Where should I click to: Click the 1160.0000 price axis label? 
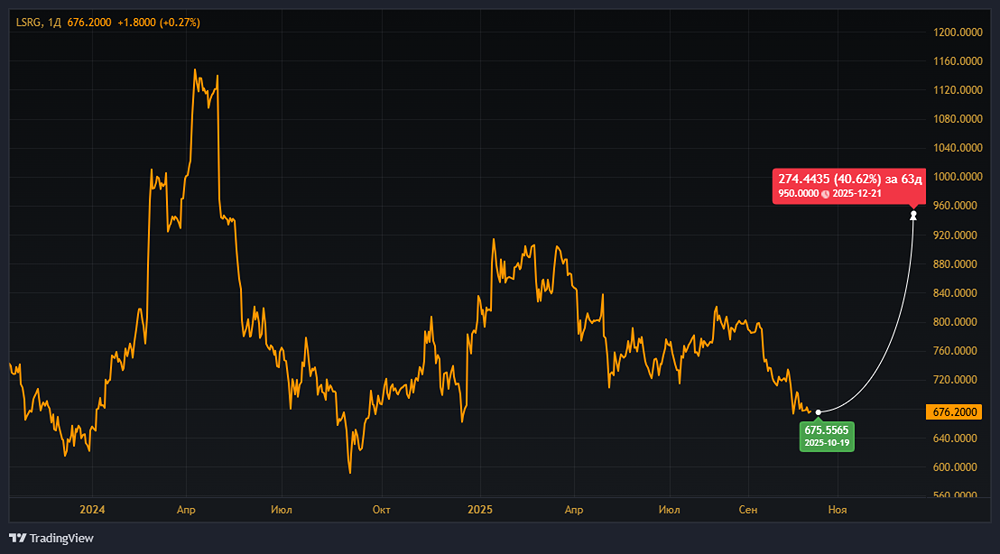[957, 61]
